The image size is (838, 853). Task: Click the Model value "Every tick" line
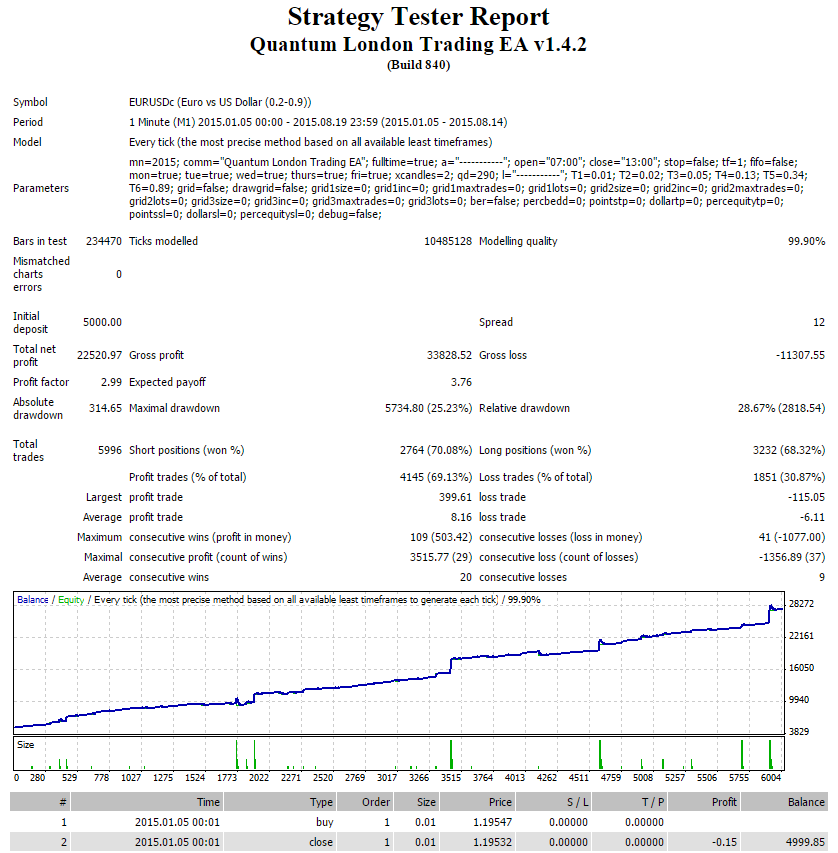[x=310, y=143]
